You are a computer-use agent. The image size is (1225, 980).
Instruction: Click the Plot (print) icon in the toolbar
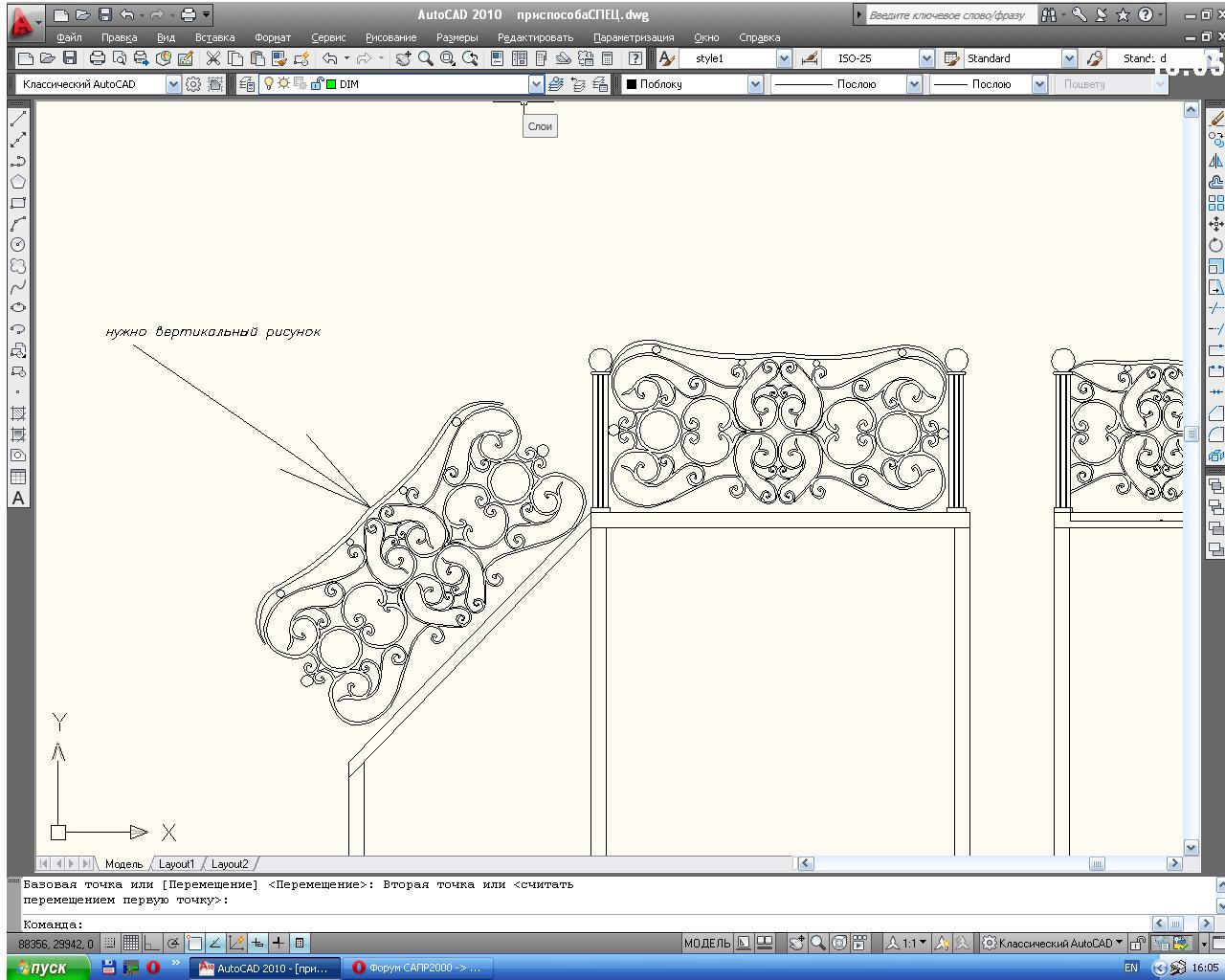[x=98, y=58]
